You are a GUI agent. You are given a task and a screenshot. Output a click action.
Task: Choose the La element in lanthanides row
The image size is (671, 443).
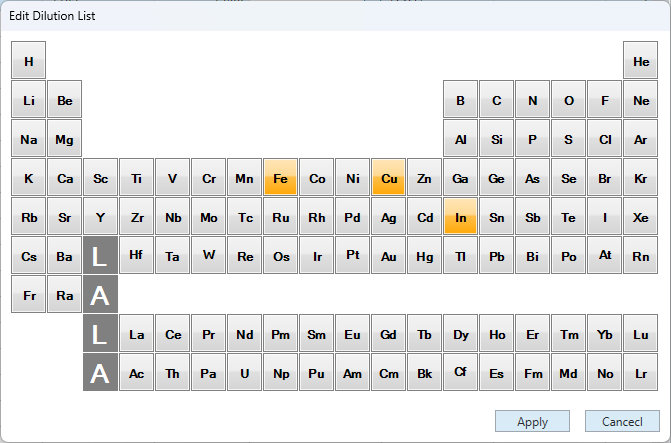[x=137, y=333]
